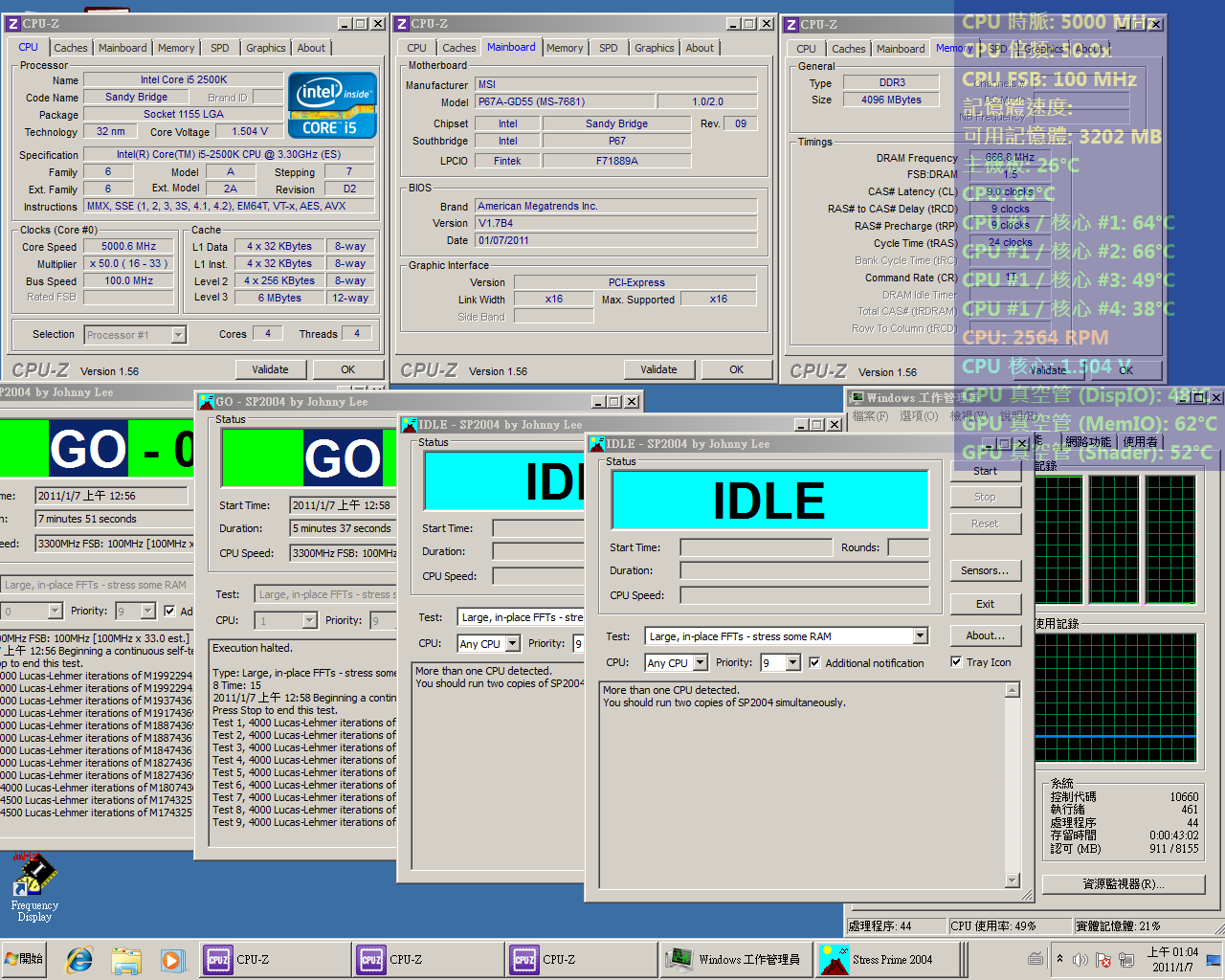Open the Windows Explorer folder taskbar icon
The image size is (1225, 980).
[x=126, y=959]
